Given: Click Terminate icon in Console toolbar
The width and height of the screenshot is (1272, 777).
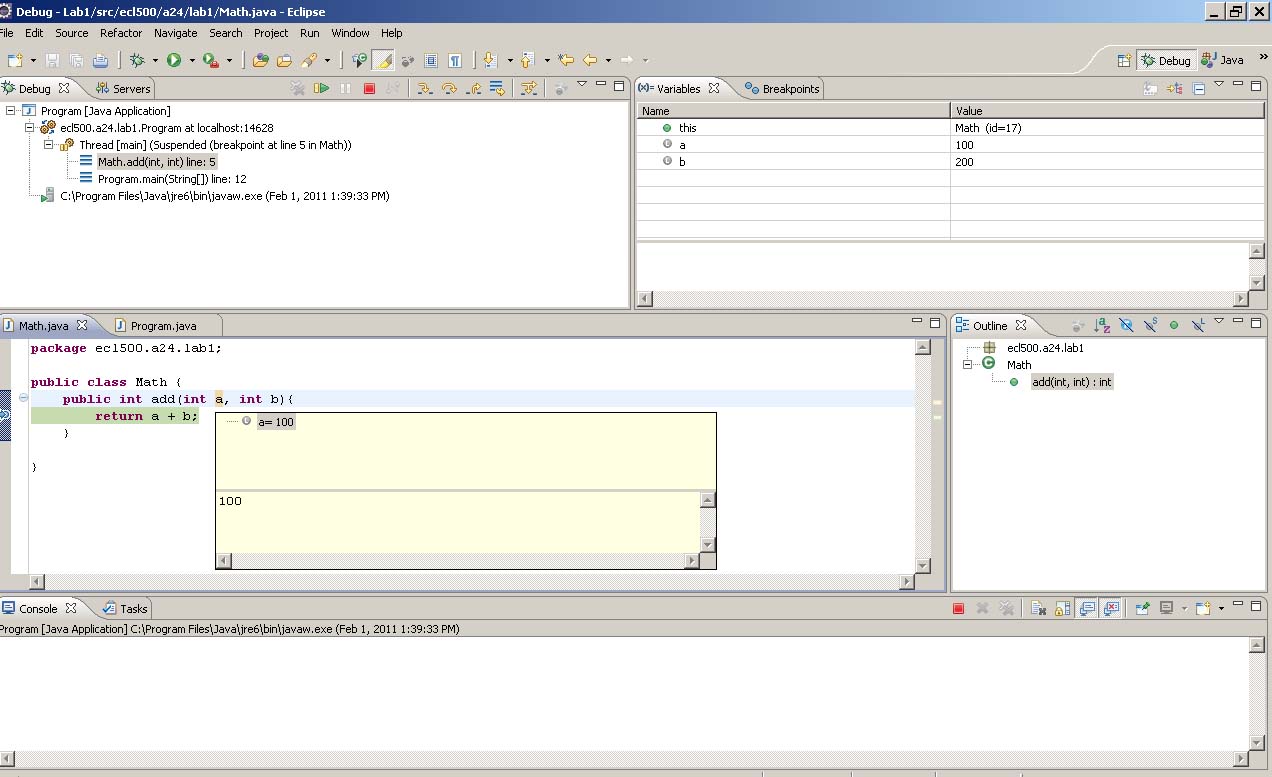Looking at the screenshot, I should (x=958, y=608).
